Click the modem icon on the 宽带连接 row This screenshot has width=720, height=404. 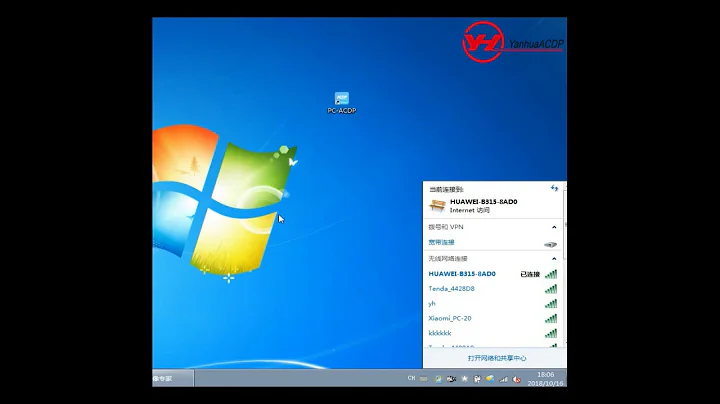click(x=550, y=244)
